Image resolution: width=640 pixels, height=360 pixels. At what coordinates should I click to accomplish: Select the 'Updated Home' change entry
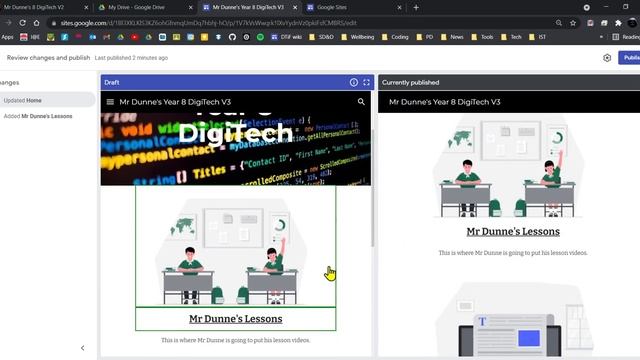tap(47, 100)
